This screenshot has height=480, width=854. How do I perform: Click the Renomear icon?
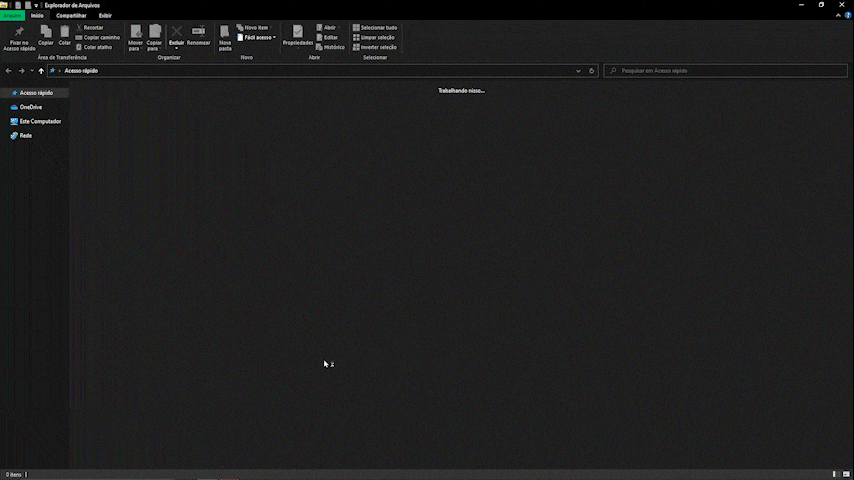click(198, 32)
